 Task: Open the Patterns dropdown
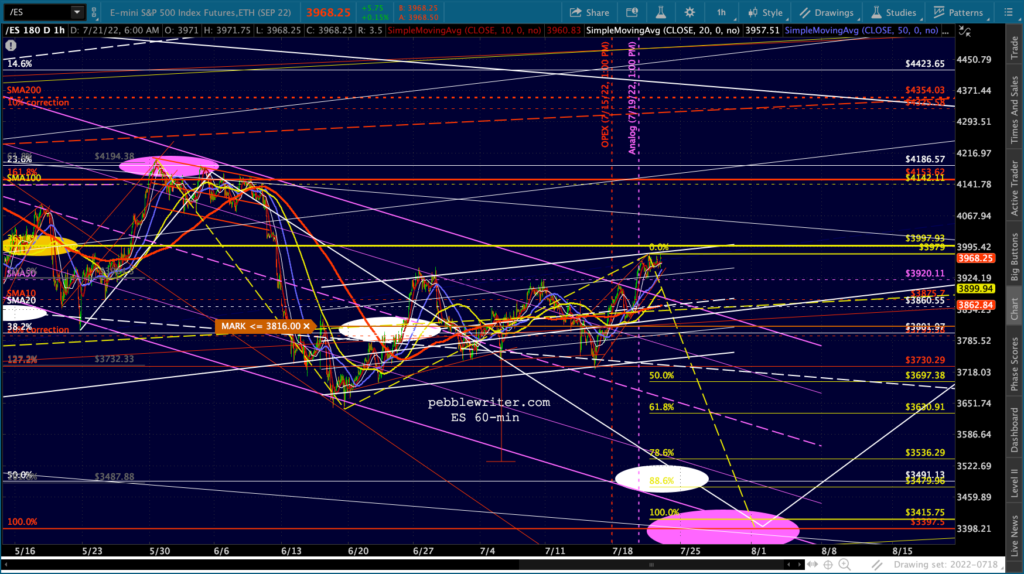(959, 12)
